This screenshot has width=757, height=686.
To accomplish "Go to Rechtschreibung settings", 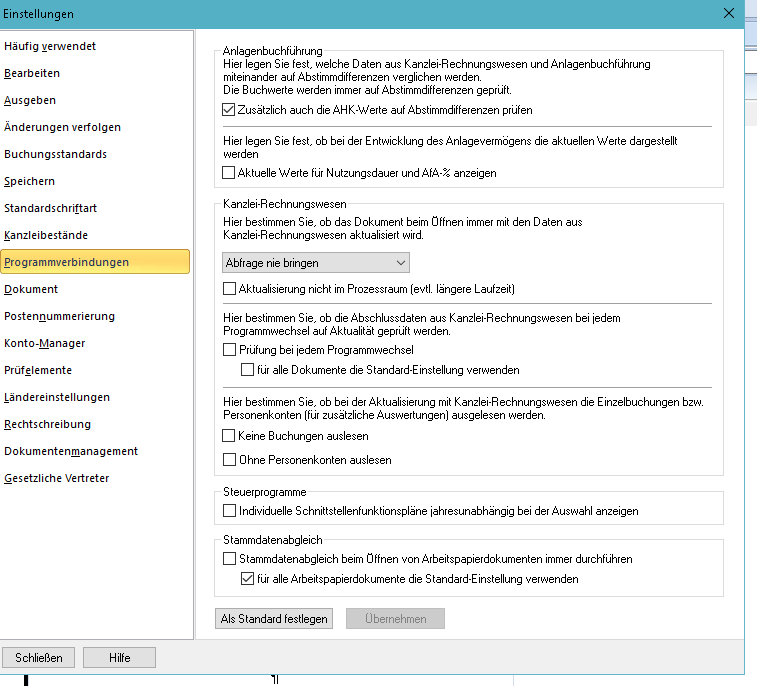I will 47,425.
